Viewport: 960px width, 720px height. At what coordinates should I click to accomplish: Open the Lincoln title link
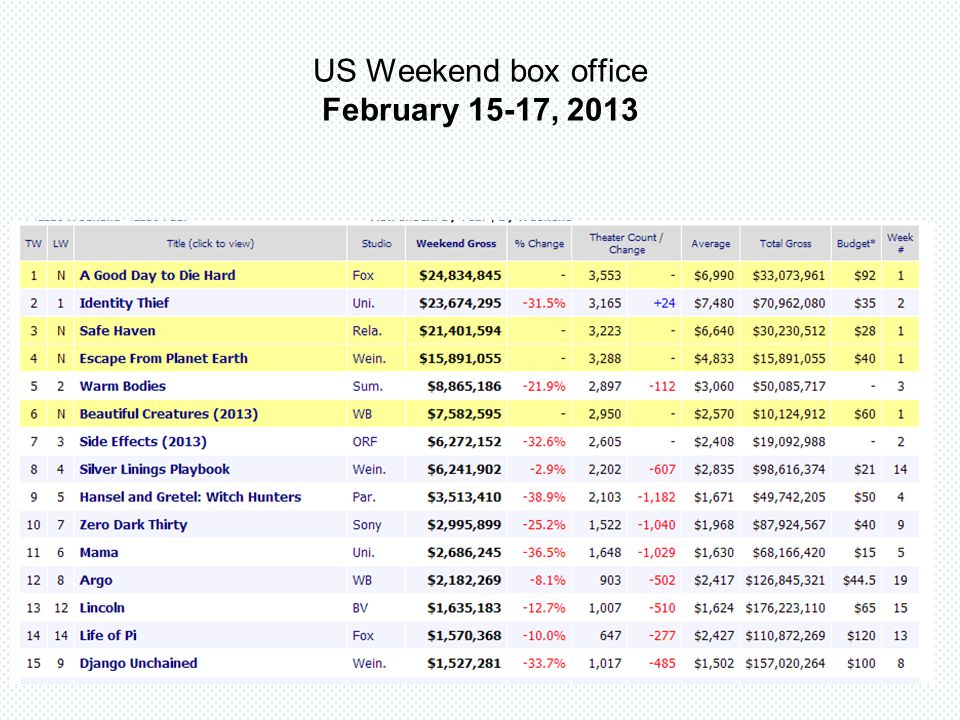(102, 608)
